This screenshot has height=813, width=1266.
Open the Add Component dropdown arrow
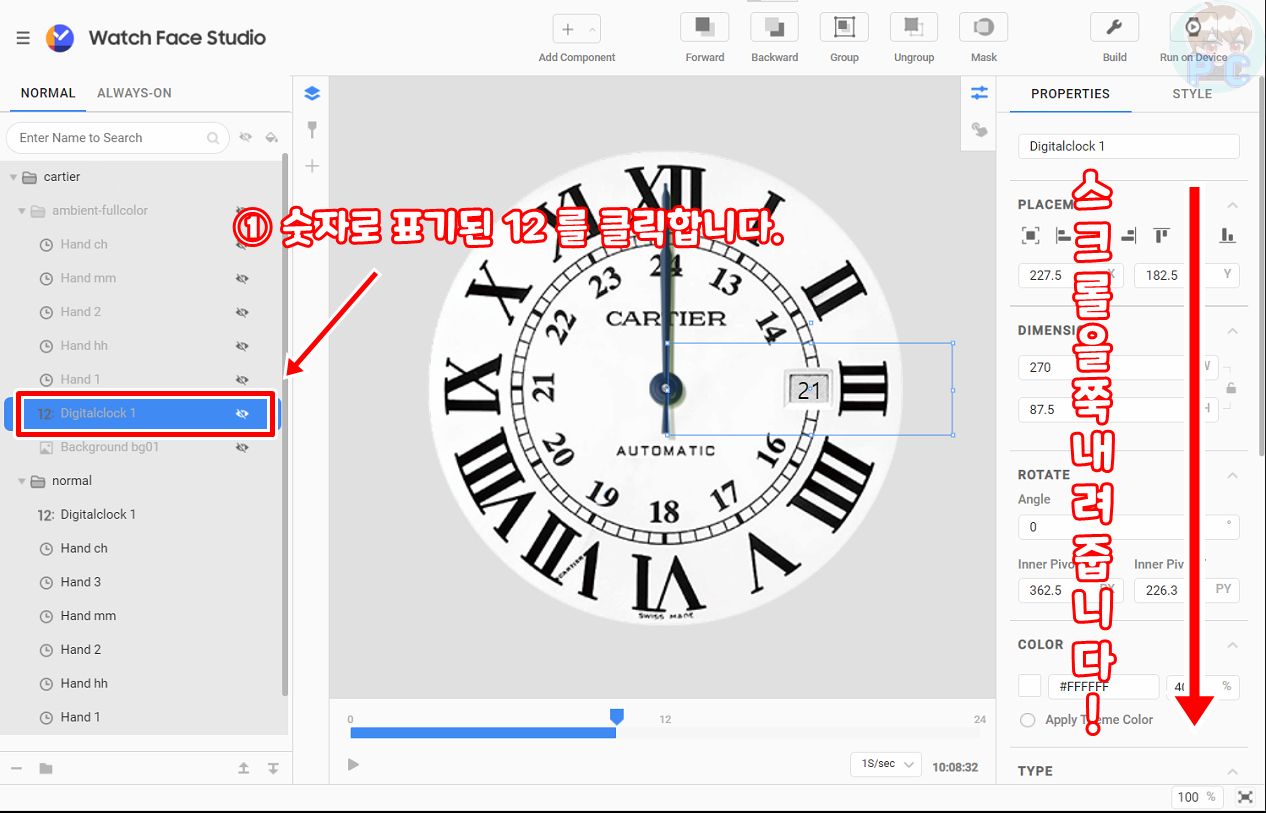591,29
